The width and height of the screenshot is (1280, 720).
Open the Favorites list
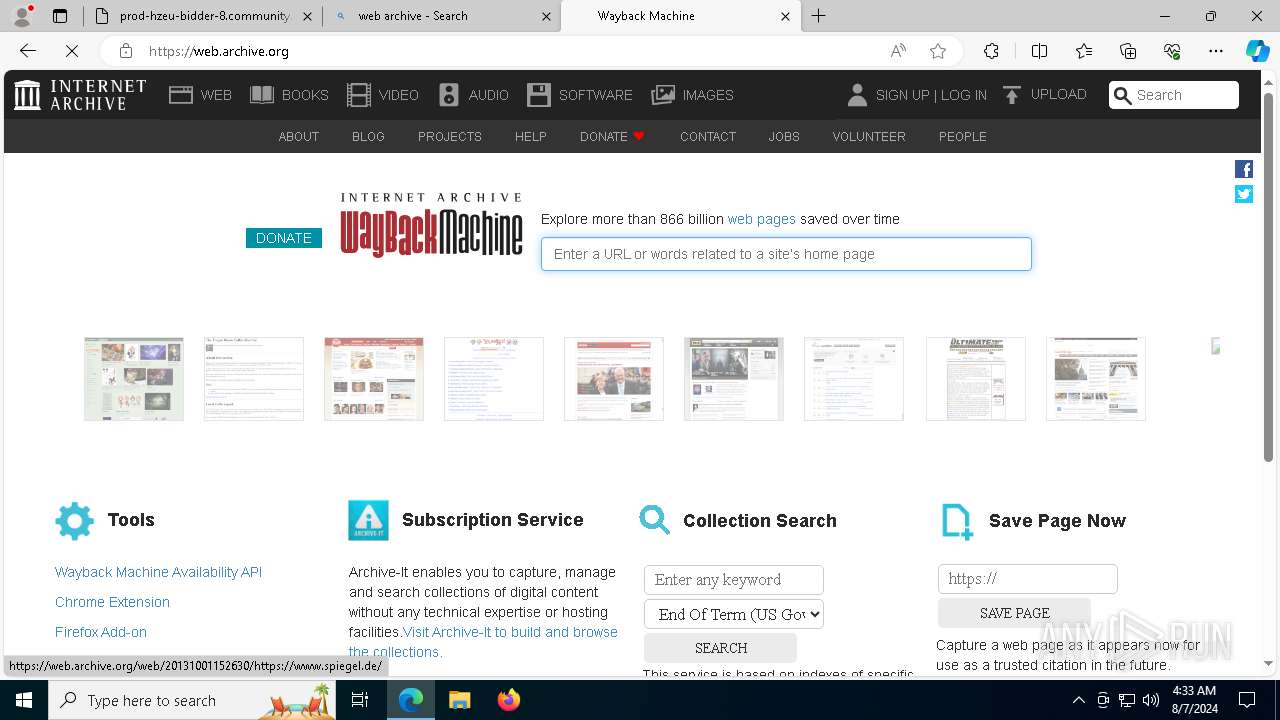point(1084,51)
